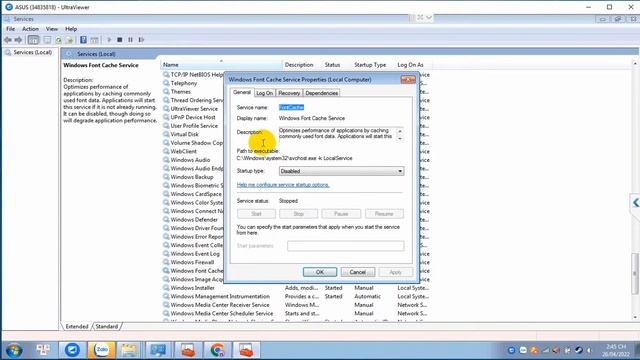Click the gear icon beside WebClient service
This screenshot has width=640, height=360.
tap(166, 151)
